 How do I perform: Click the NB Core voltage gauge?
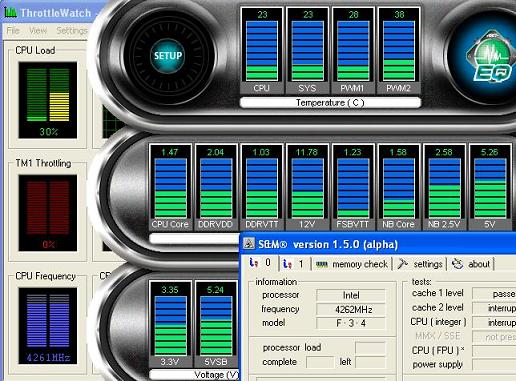click(398, 187)
